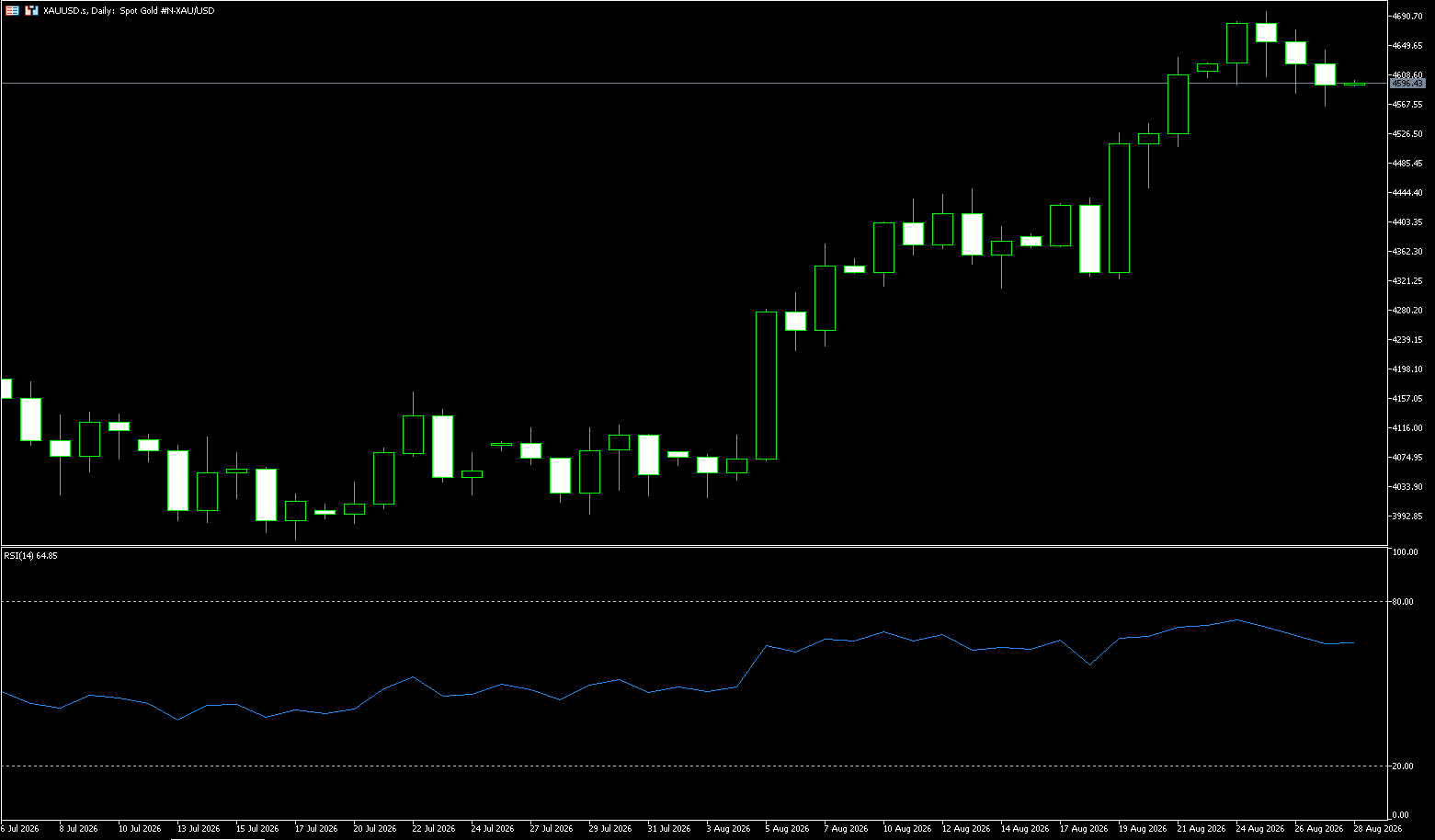The image size is (1435, 840).
Task: Select the 26 Aug 2026 date label
Action: (x=1318, y=829)
